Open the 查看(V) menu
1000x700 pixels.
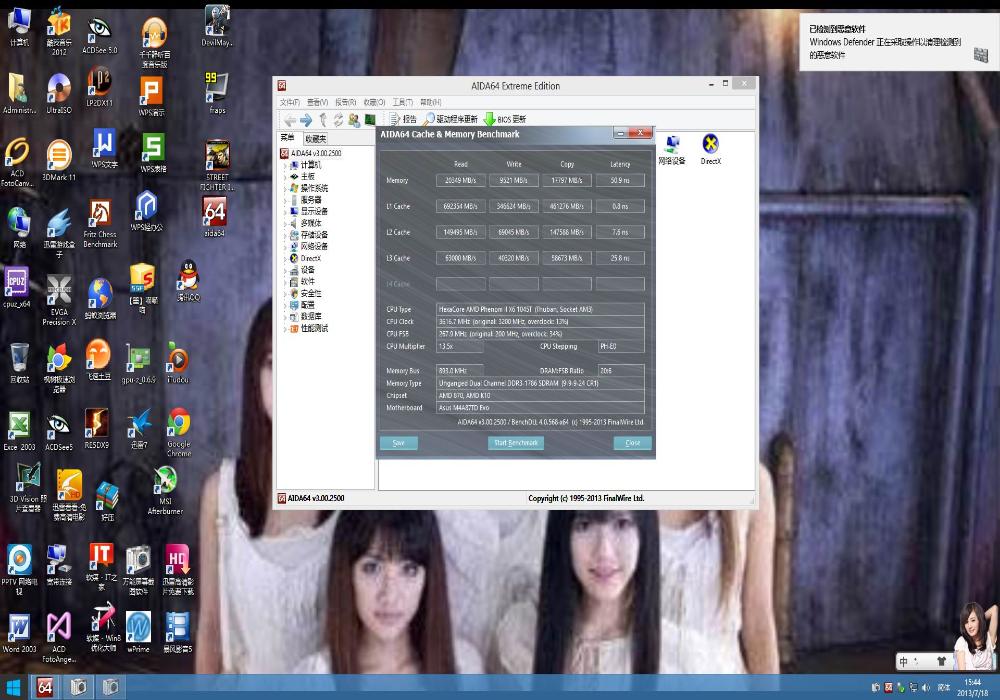pyautogui.click(x=317, y=102)
